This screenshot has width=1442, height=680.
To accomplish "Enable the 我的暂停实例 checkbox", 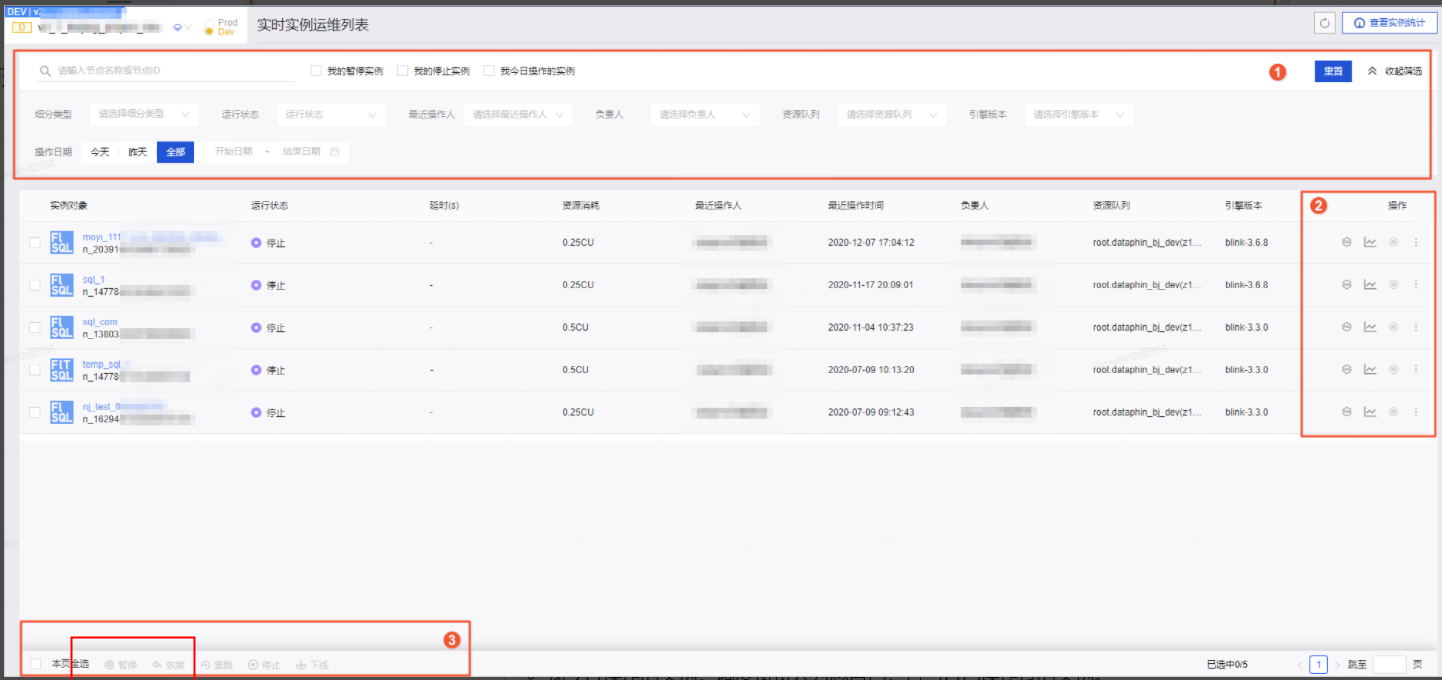I will click(316, 71).
